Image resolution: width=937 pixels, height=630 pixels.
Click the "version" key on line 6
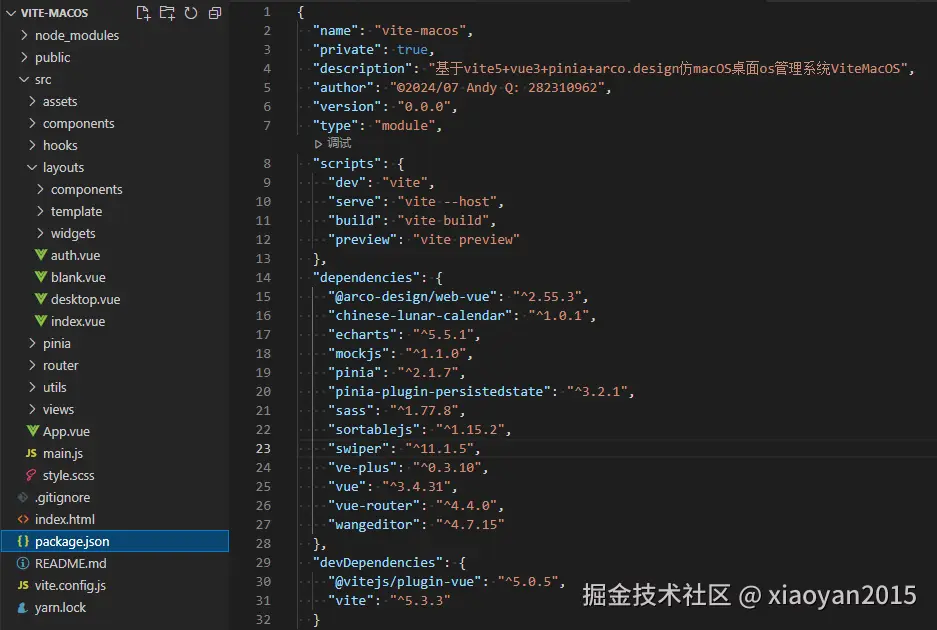point(347,106)
